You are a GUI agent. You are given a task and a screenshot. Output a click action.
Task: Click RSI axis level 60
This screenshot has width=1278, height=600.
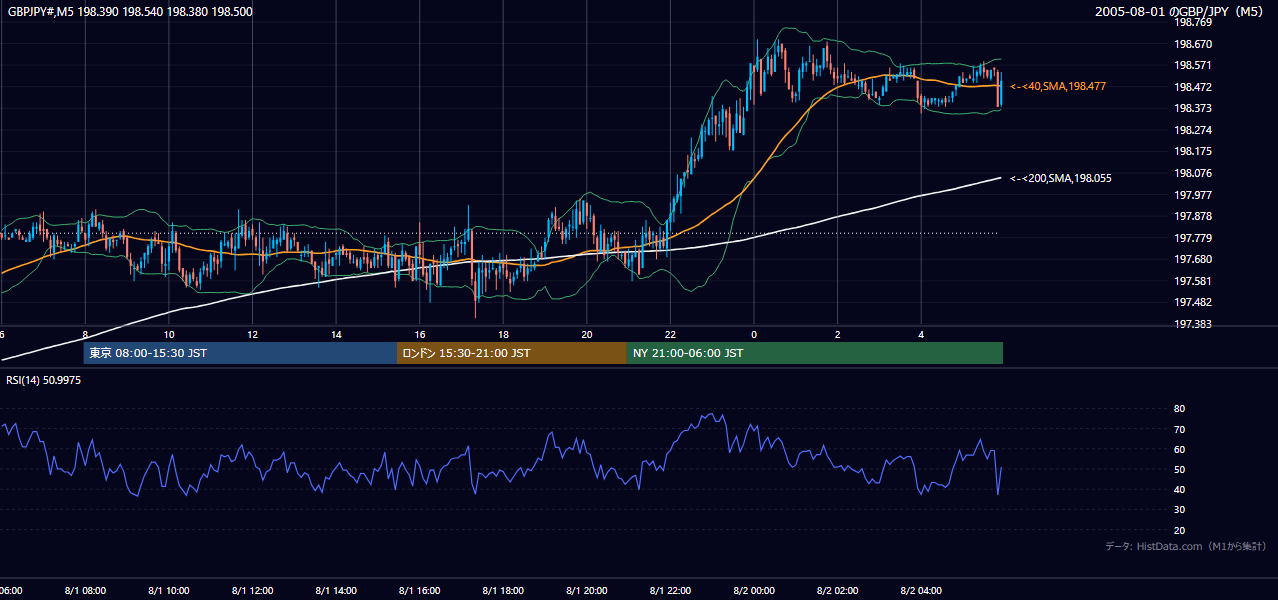click(1179, 449)
